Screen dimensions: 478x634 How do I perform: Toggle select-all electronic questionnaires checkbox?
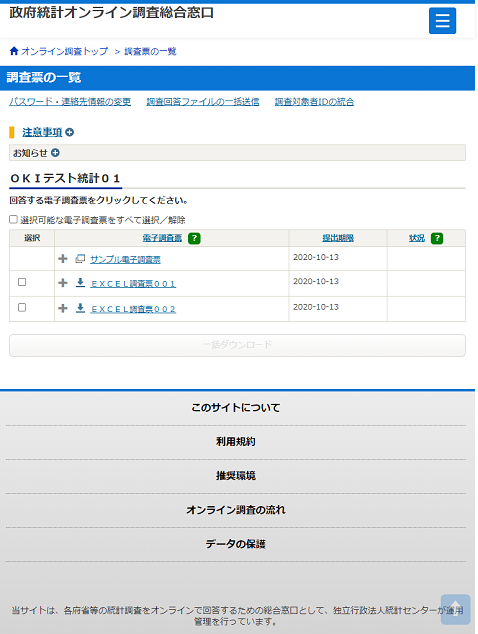pyautogui.click(x=13, y=219)
